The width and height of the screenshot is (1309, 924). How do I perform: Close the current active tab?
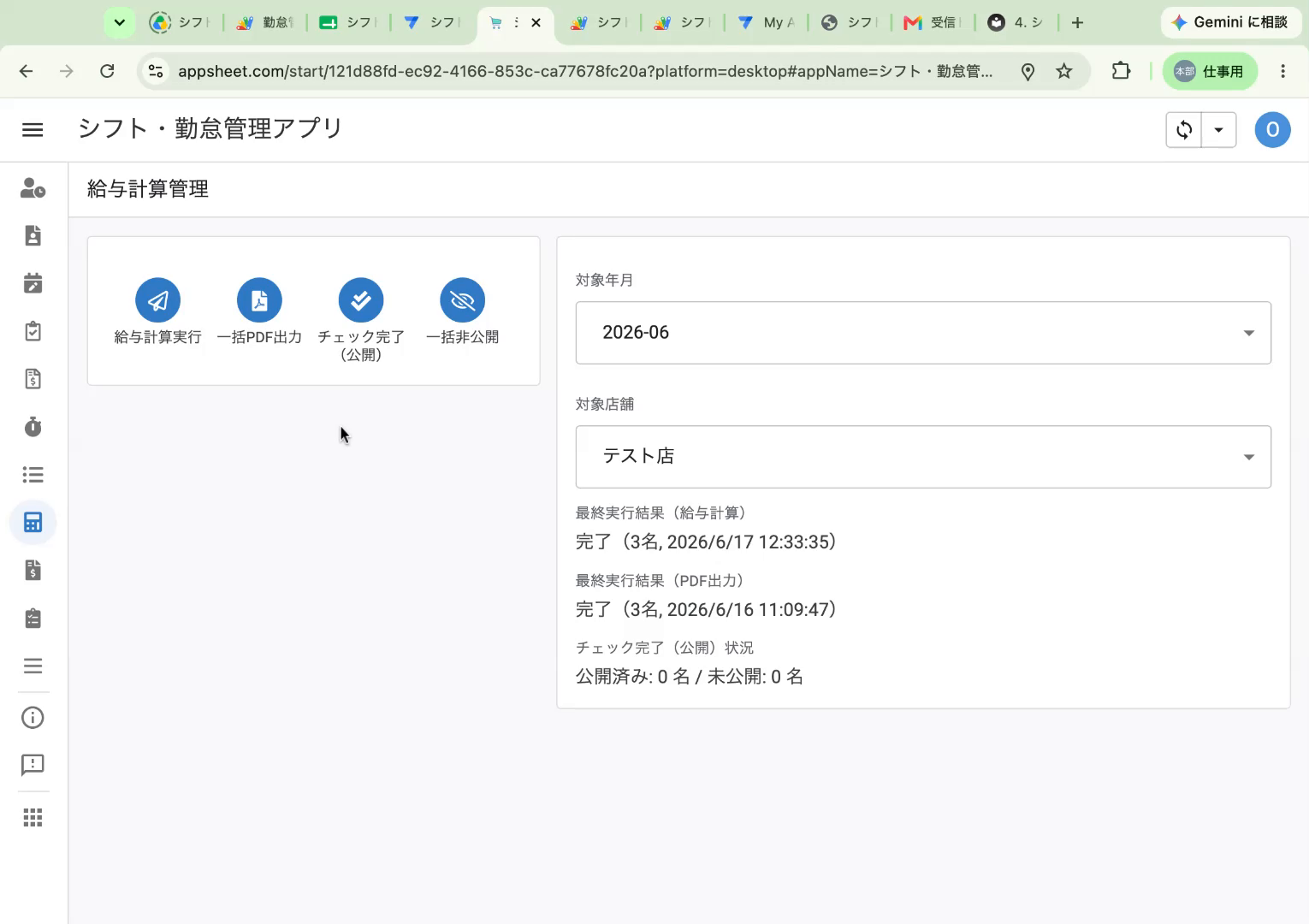536,23
